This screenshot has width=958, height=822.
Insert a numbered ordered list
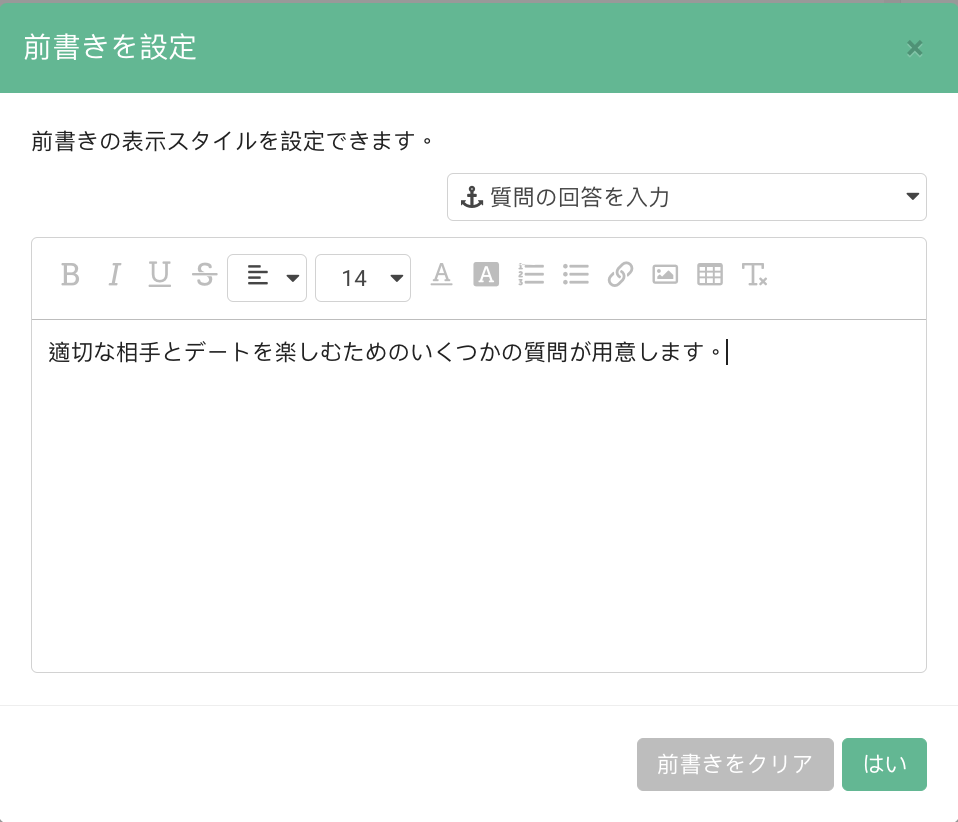[531, 275]
